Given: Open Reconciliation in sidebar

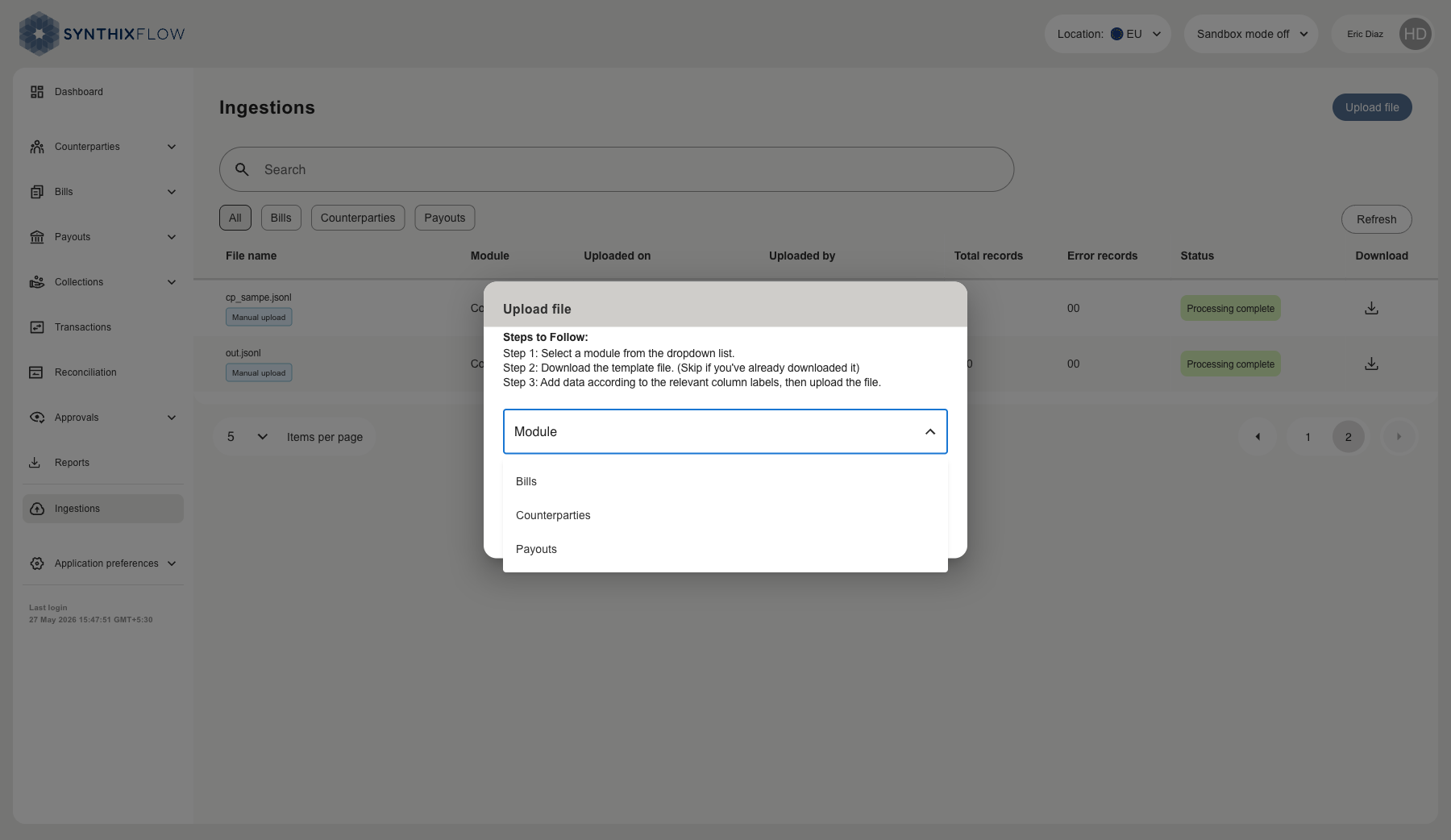Looking at the screenshot, I should coord(103,372).
